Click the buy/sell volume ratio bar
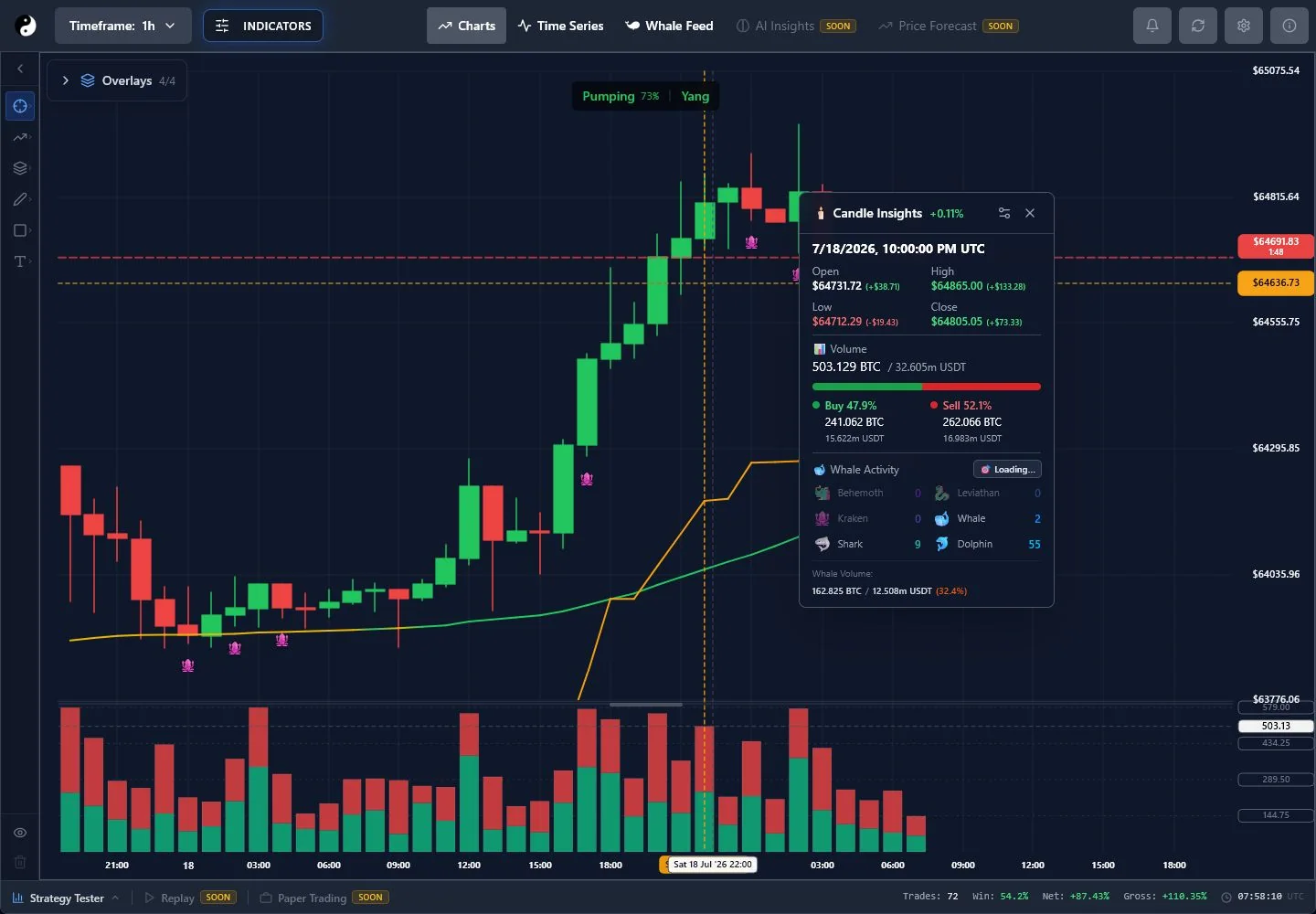 927,387
